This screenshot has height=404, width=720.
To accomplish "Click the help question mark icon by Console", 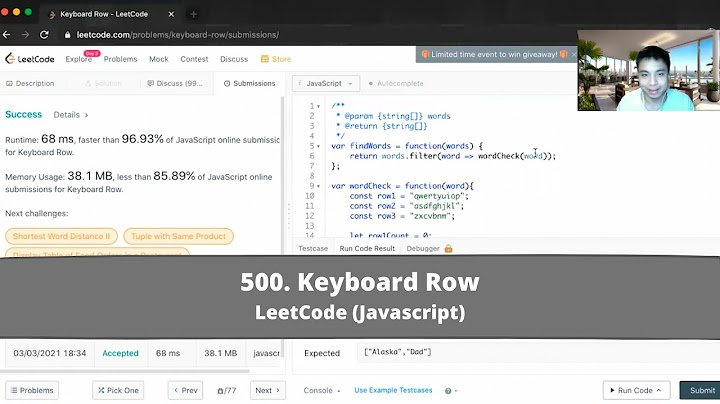I will click(x=448, y=391).
